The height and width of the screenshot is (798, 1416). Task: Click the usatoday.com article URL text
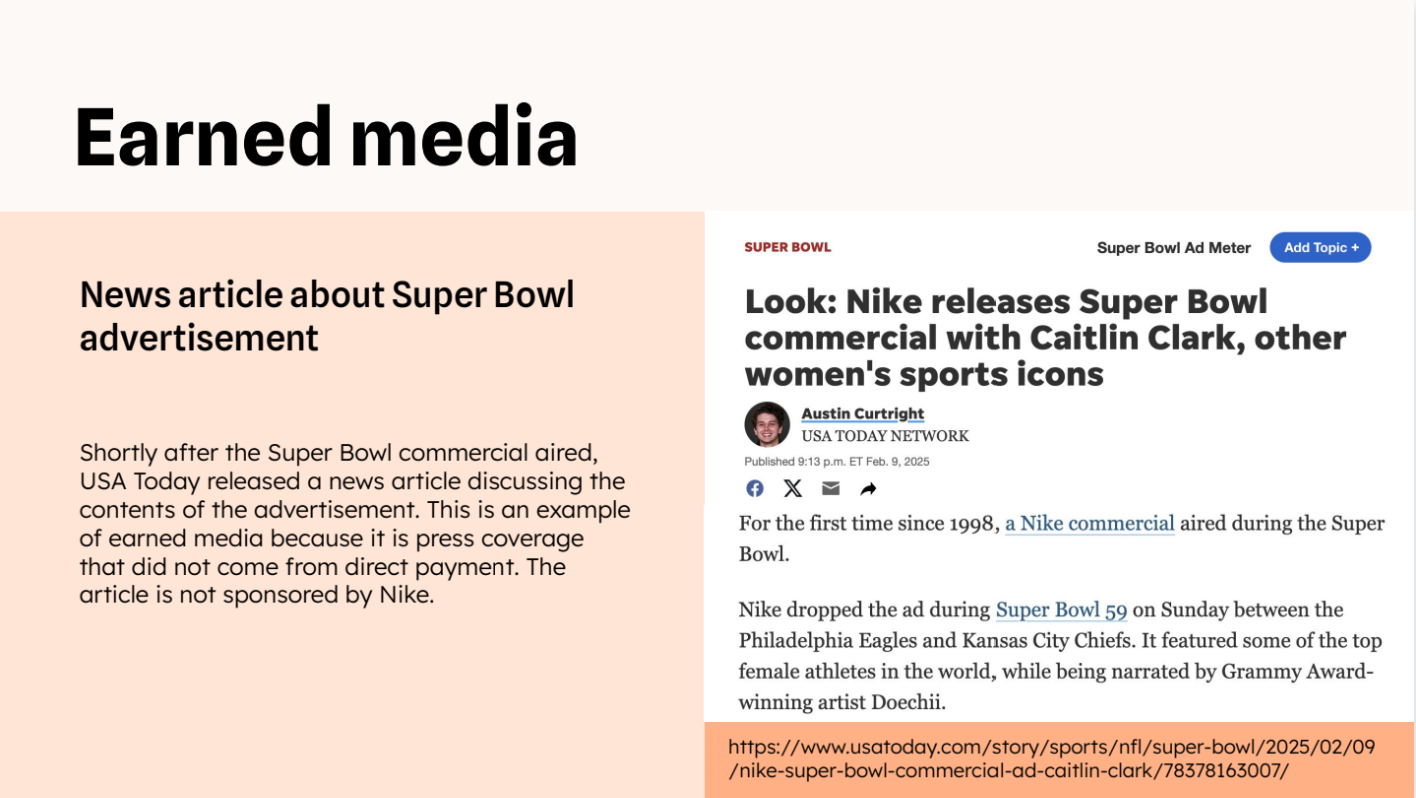(1052, 759)
